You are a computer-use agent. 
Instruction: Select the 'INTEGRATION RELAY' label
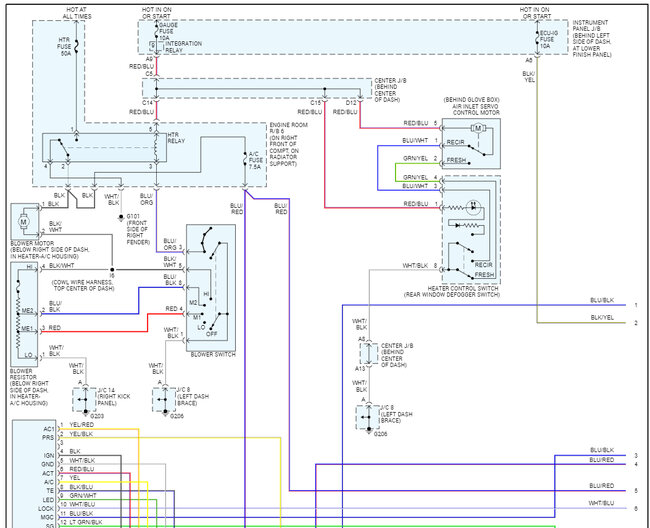[x=183, y=46]
